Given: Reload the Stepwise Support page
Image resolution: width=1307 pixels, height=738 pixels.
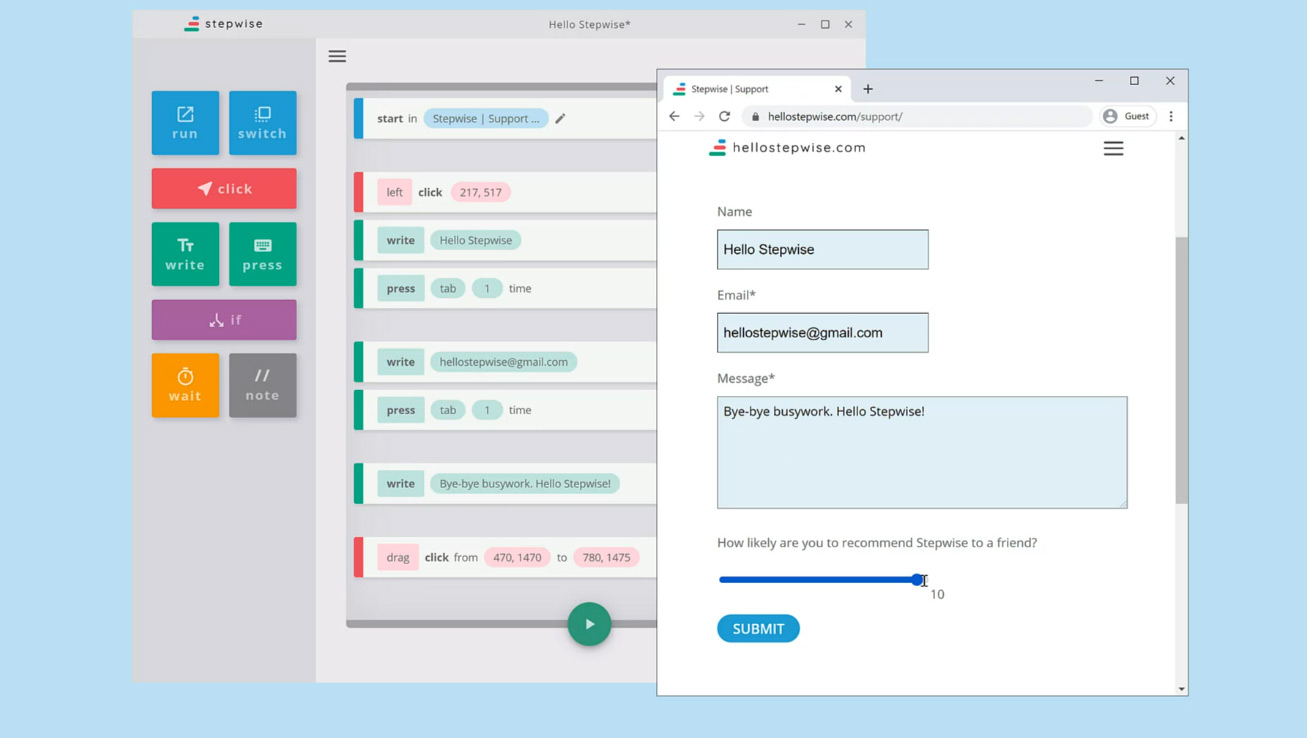Looking at the screenshot, I should [724, 116].
